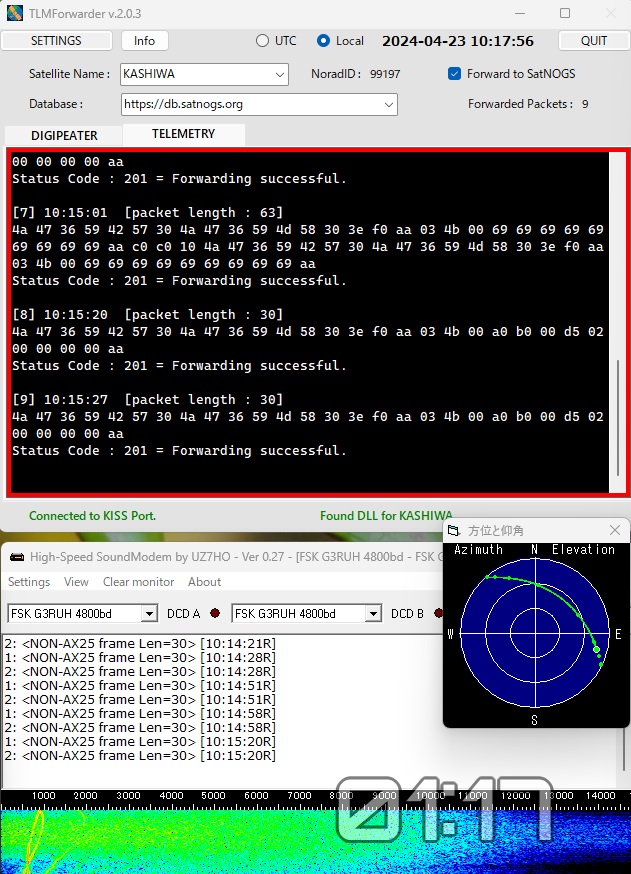The height and width of the screenshot is (874, 631).
Task: Open the Database URL dropdown
Action: [388, 104]
